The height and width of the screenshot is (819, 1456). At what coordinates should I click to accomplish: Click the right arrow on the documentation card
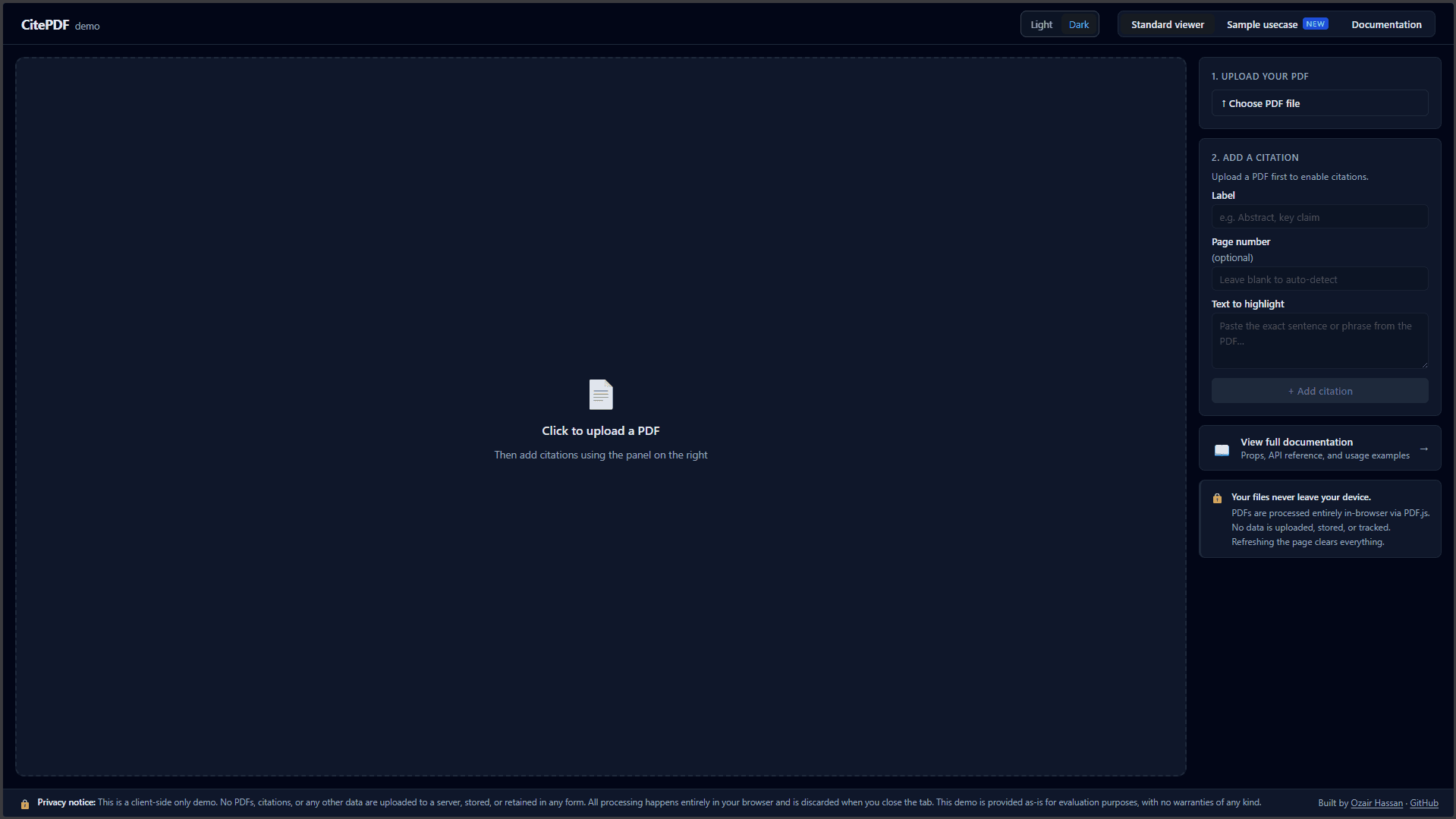click(1423, 449)
